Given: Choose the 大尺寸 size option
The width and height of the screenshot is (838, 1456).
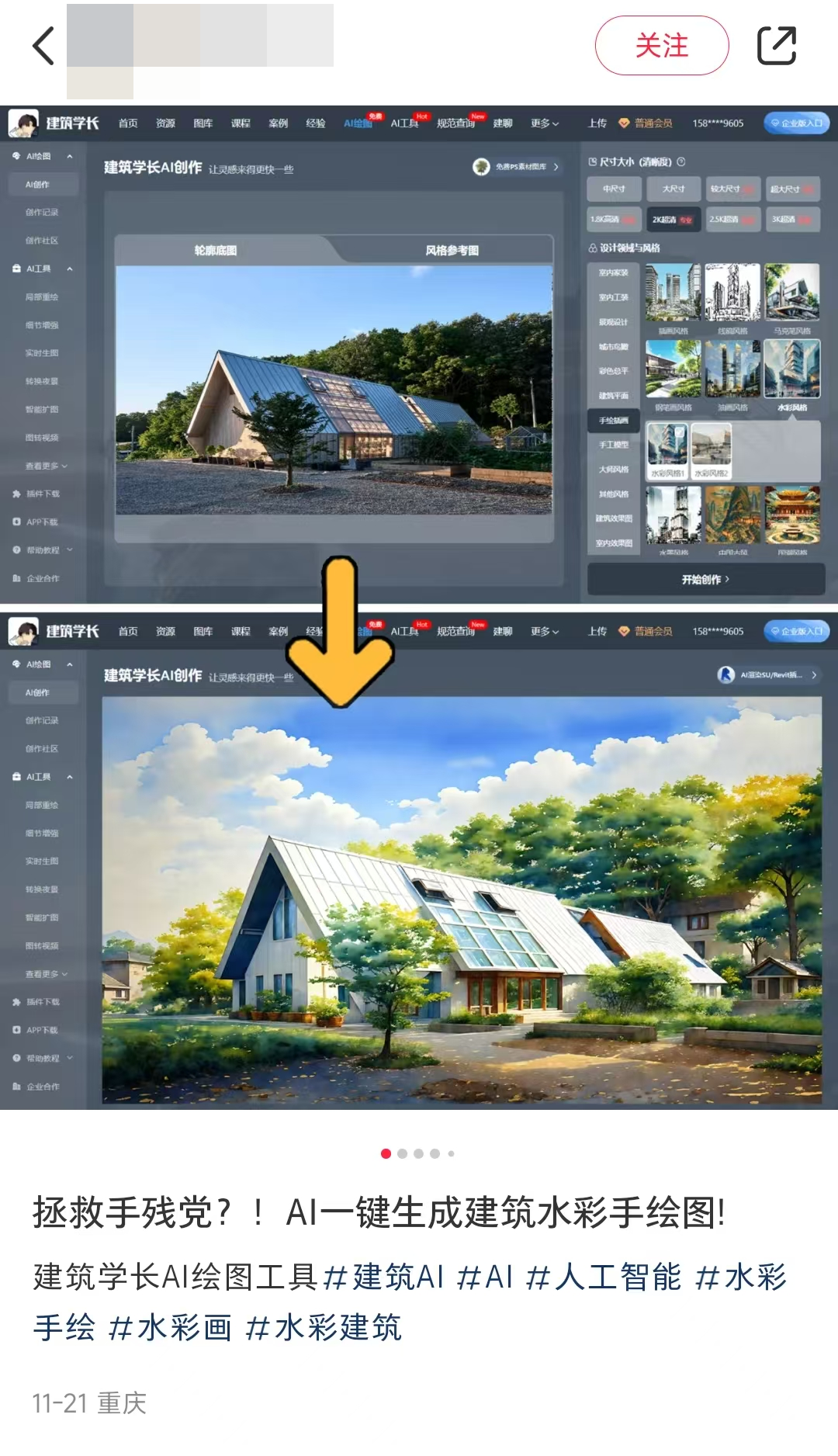Looking at the screenshot, I should pos(674,189).
